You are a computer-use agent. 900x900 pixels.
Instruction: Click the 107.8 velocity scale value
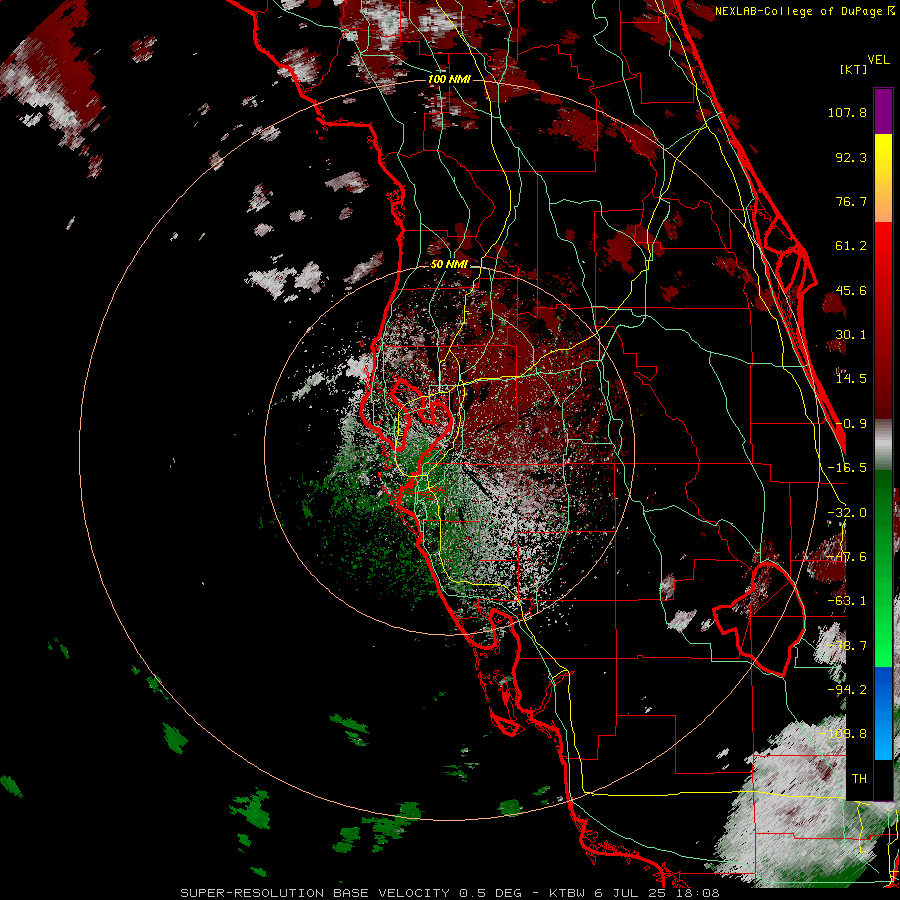(847, 112)
